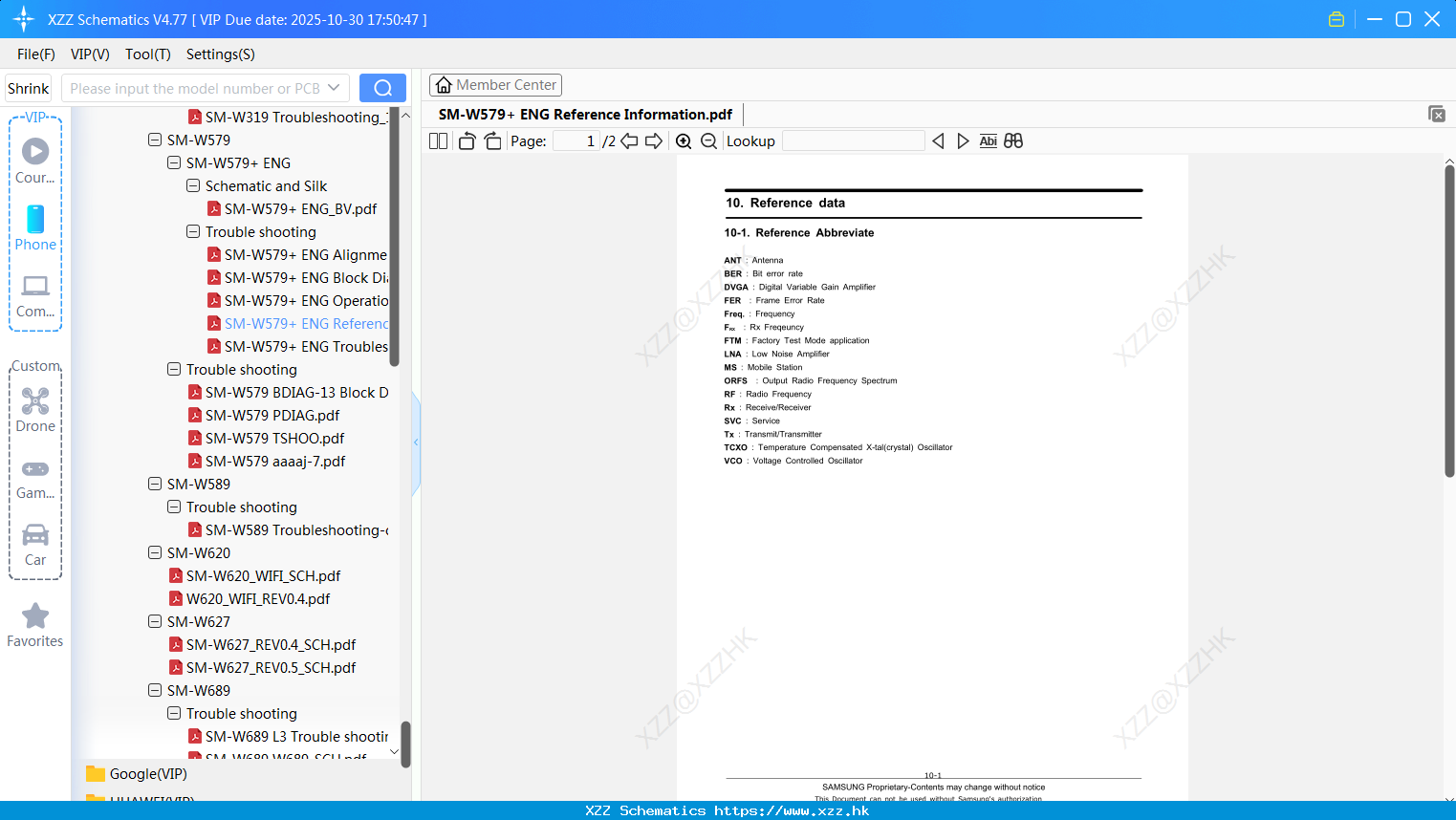Zoom out of the PDF
This screenshot has width=1456, height=820.
click(708, 140)
